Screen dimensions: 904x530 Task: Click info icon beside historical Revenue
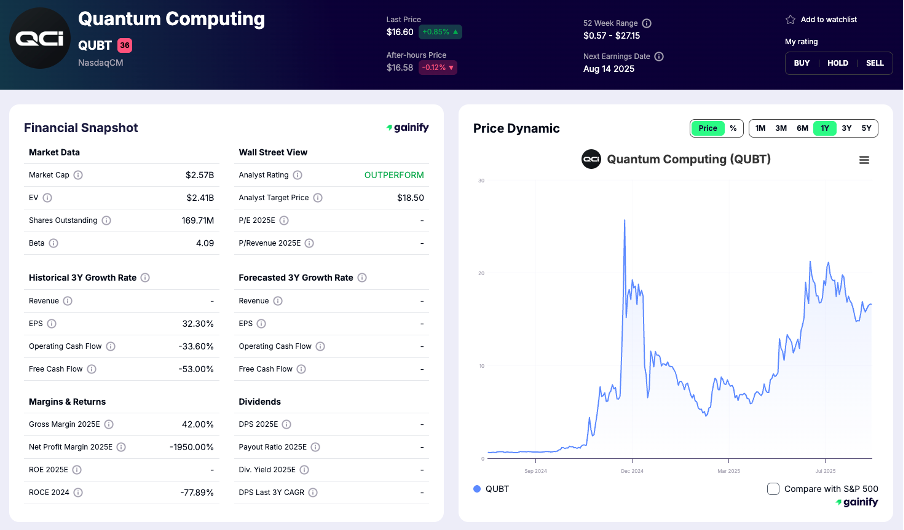click(67, 300)
